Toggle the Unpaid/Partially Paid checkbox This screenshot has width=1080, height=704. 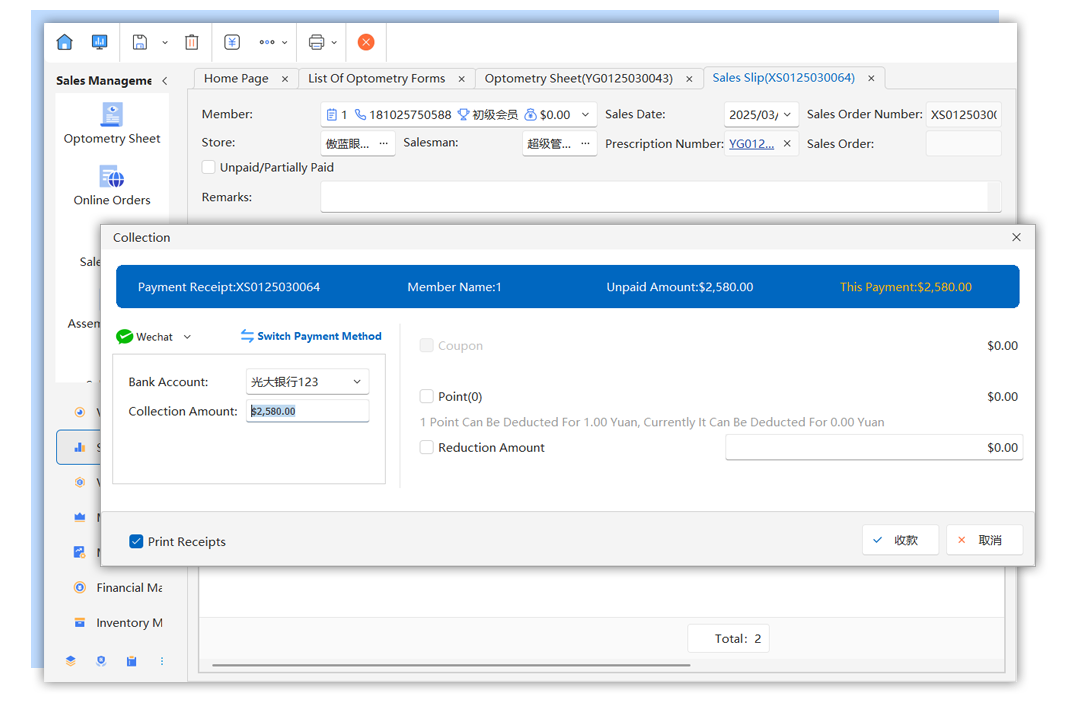click(209, 168)
